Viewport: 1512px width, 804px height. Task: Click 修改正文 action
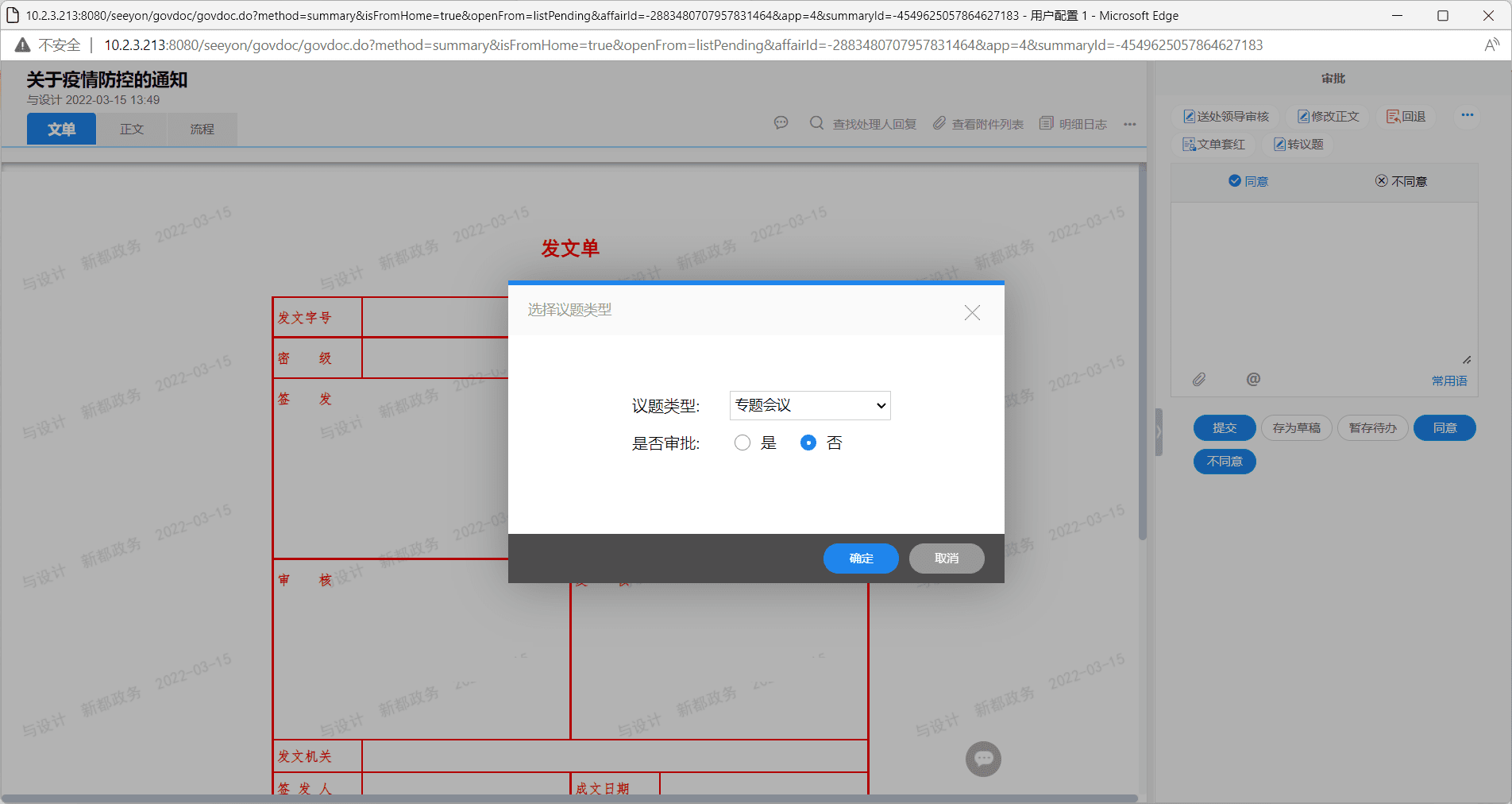tap(1329, 117)
